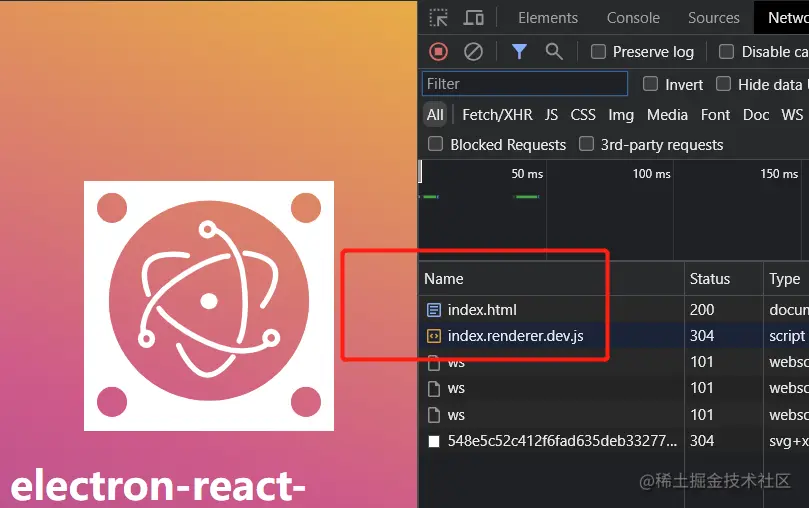Click the svg request thumbnail icon
Image resolution: width=809 pixels, height=508 pixels.
pos(434,441)
